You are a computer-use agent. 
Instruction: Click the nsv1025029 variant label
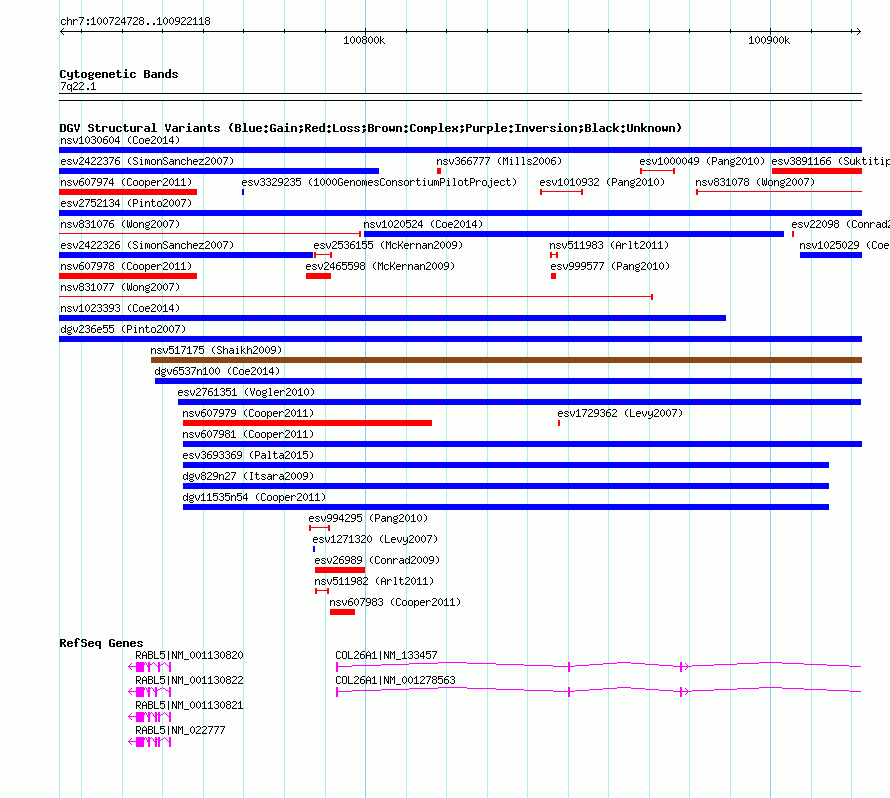tap(845, 245)
